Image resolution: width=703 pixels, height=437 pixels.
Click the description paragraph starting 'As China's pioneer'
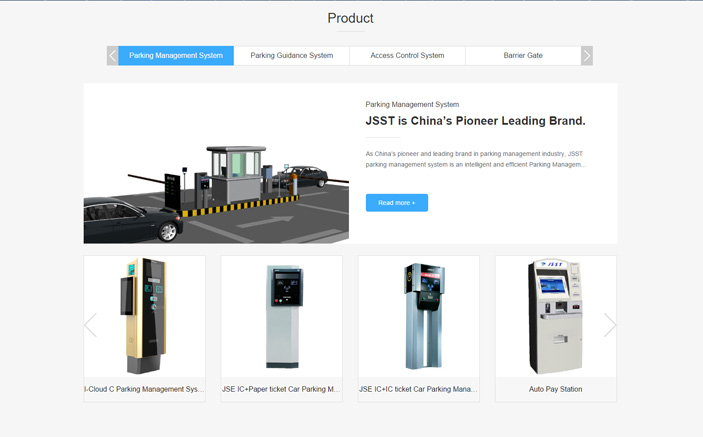(476, 159)
